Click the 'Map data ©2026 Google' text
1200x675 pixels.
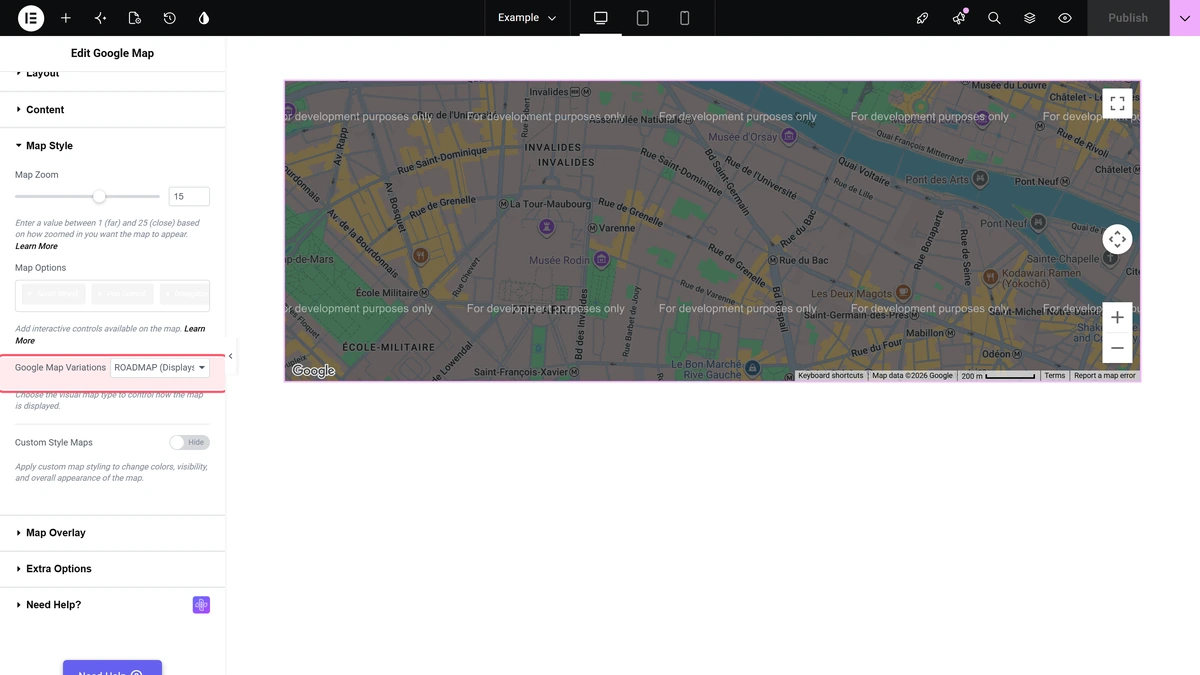tap(912, 376)
